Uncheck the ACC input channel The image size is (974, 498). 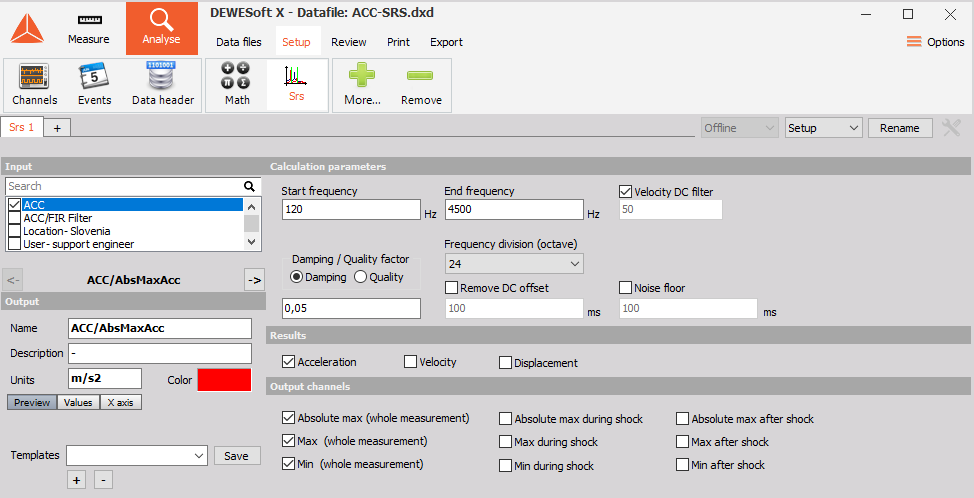pos(14,204)
